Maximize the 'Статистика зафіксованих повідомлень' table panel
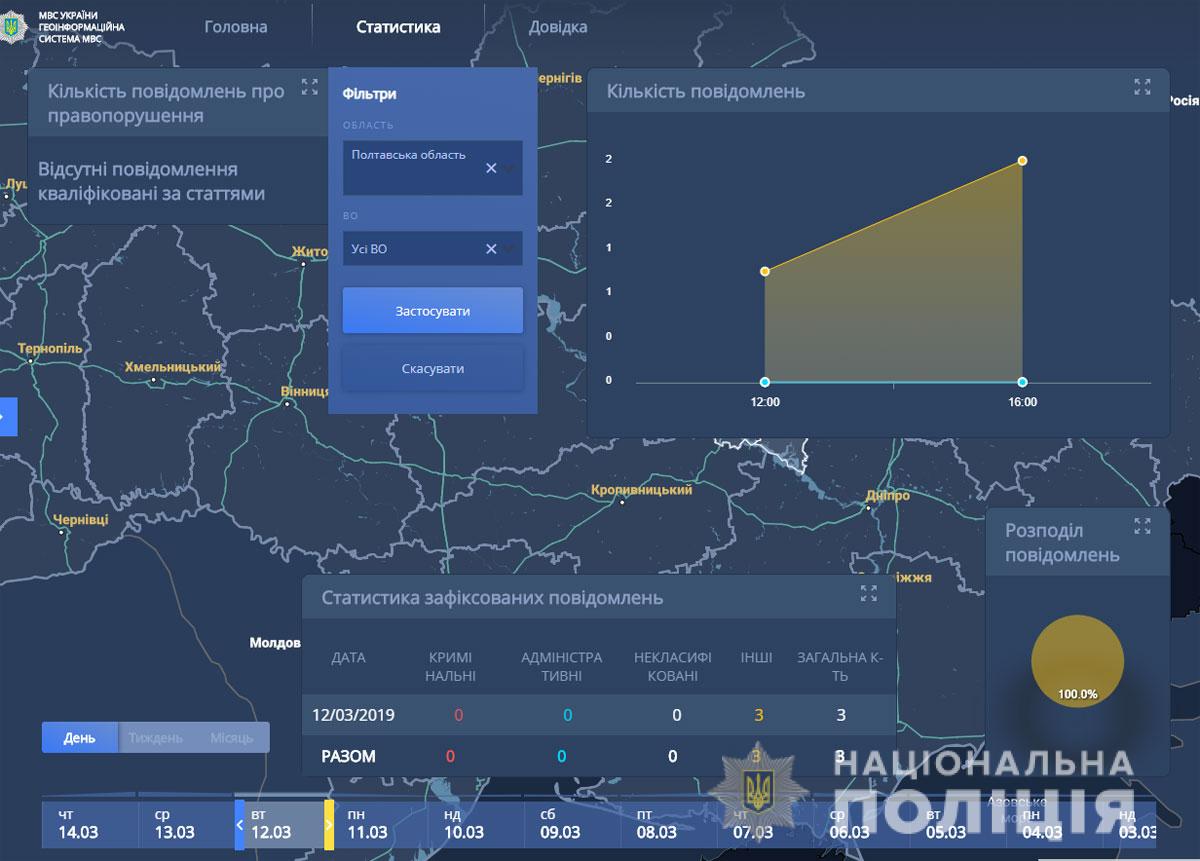Image resolution: width=1200 pixels, height=861 pixels. 869,593
